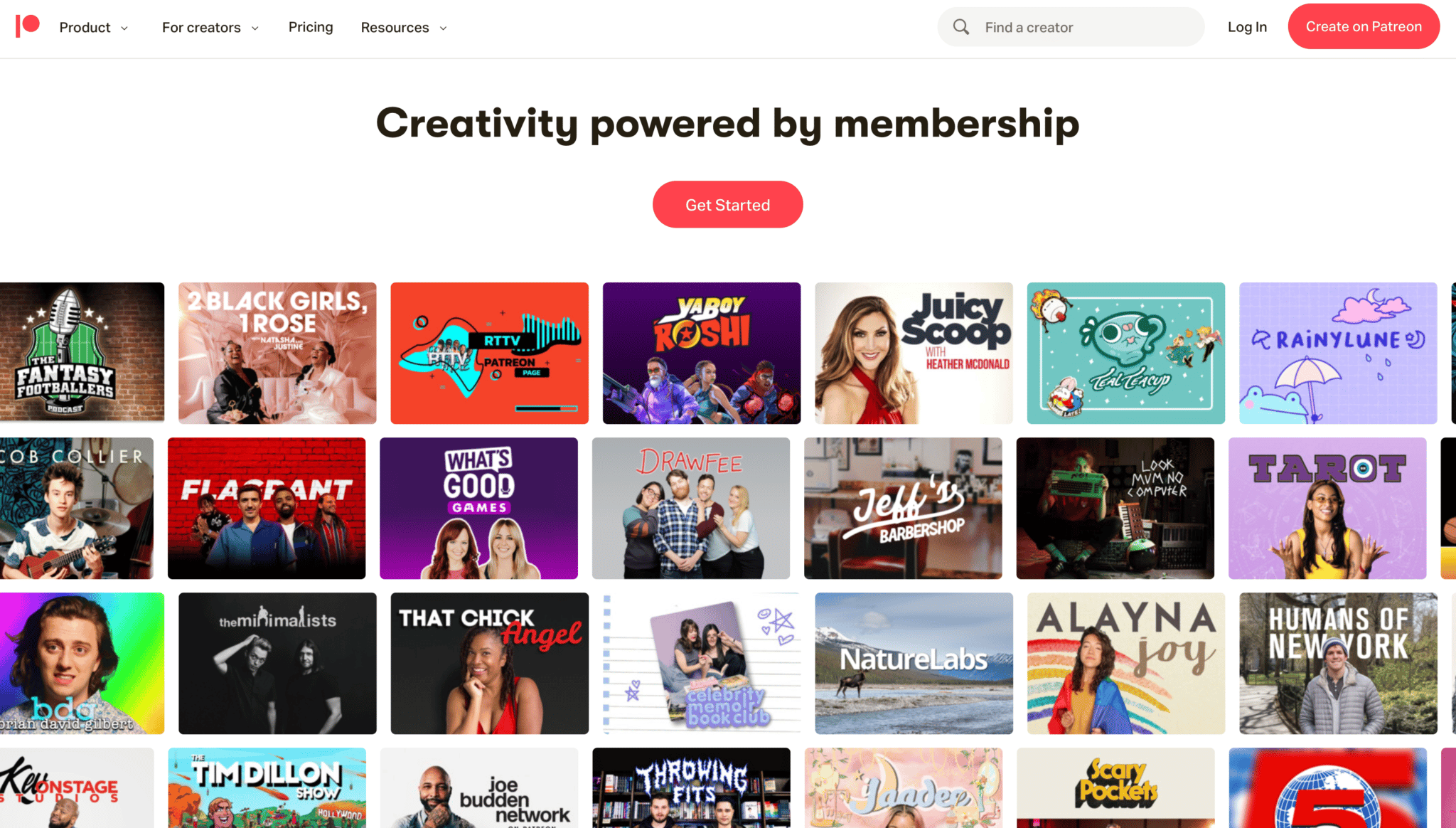This screenshot has height=828, width=1456.
Task: Select the NatureLabs creator card
Action: (914, 663)
